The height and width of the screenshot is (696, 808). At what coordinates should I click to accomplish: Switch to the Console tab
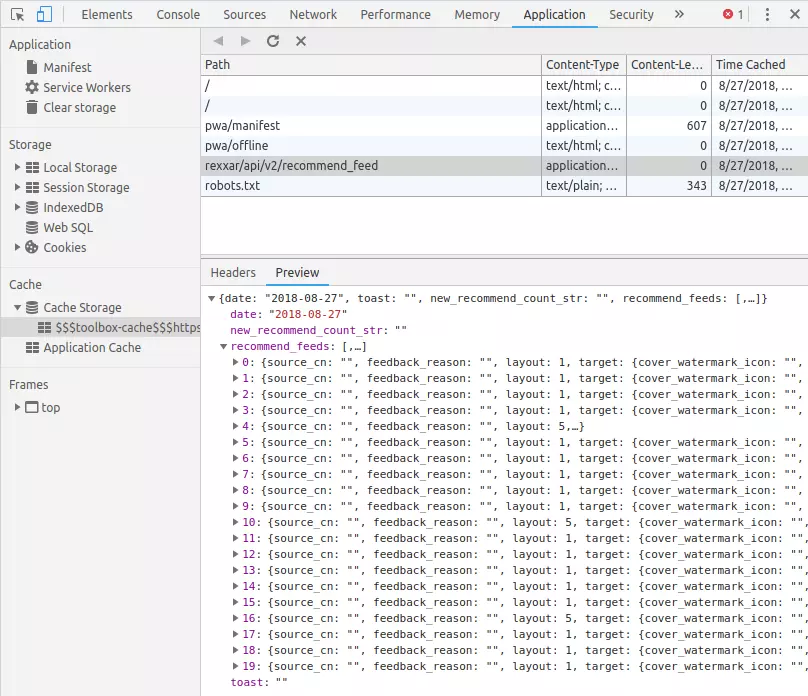178,14
